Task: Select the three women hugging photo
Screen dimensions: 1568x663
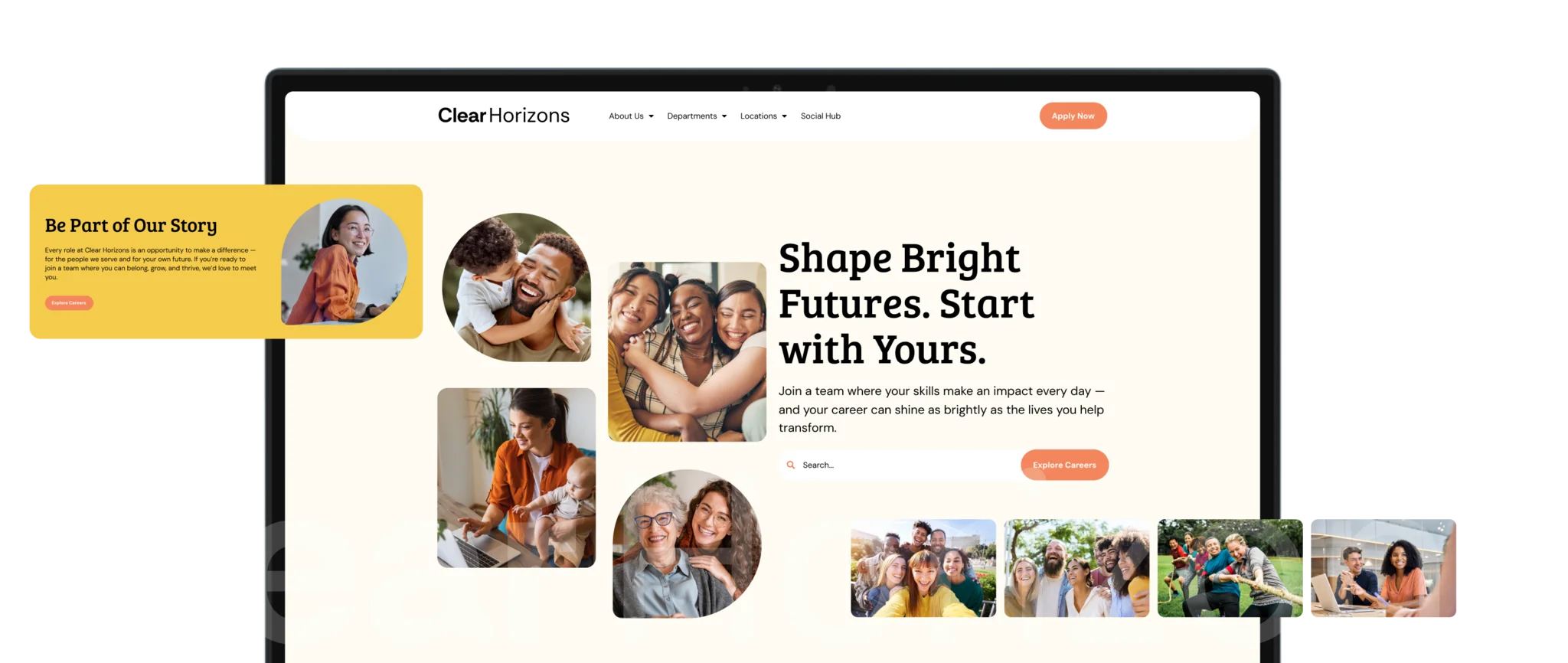Action: tap(687, 351)
